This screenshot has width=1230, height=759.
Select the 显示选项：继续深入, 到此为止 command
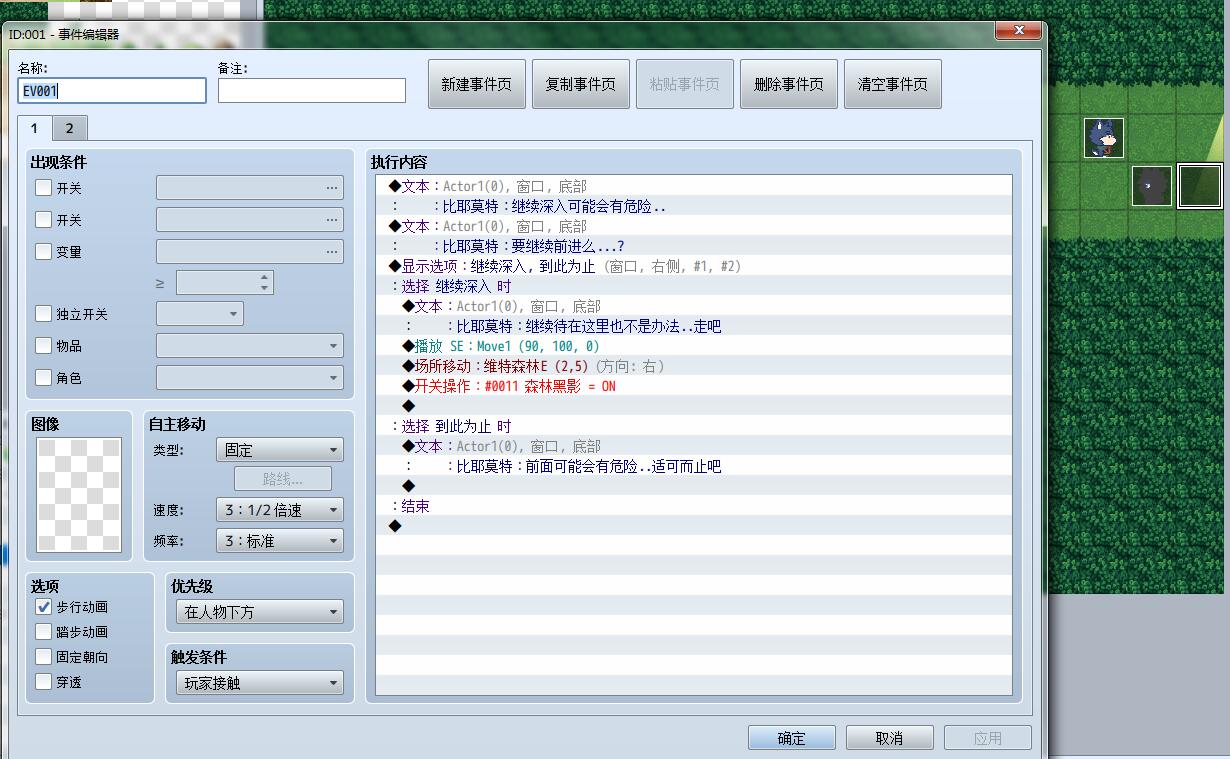point(694,266)
